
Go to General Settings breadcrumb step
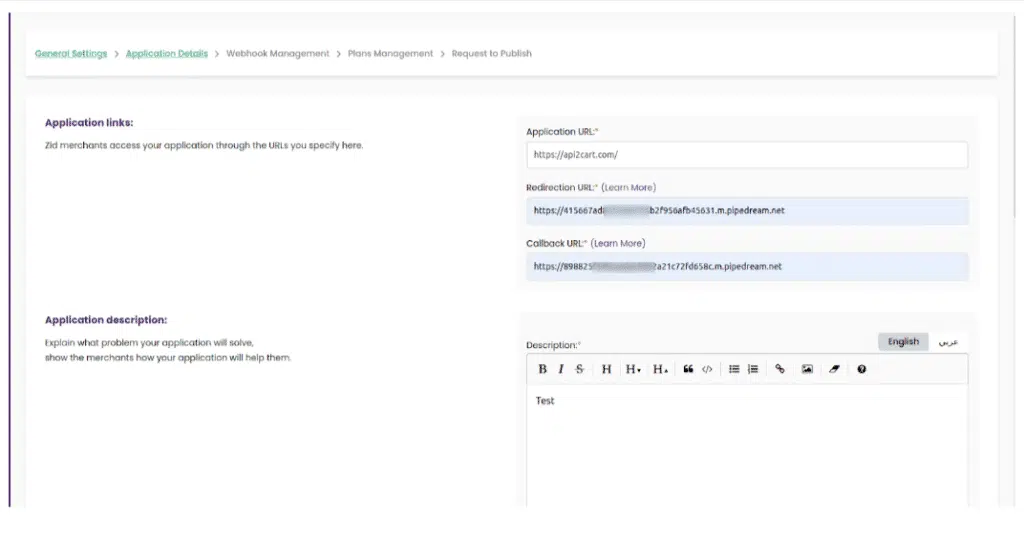(71, 54)
